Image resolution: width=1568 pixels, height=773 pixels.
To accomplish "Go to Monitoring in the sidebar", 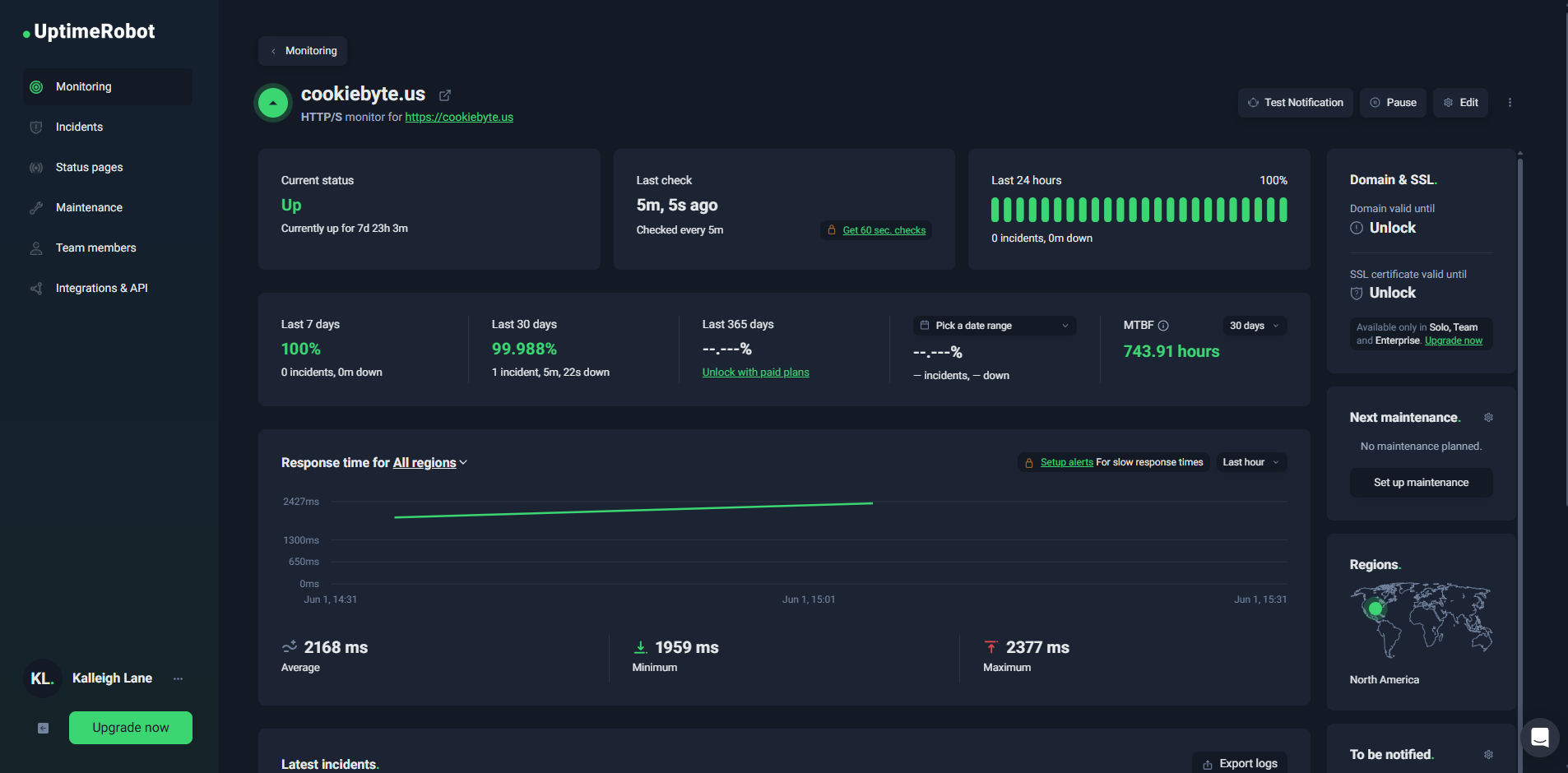I will click(107, 87).
